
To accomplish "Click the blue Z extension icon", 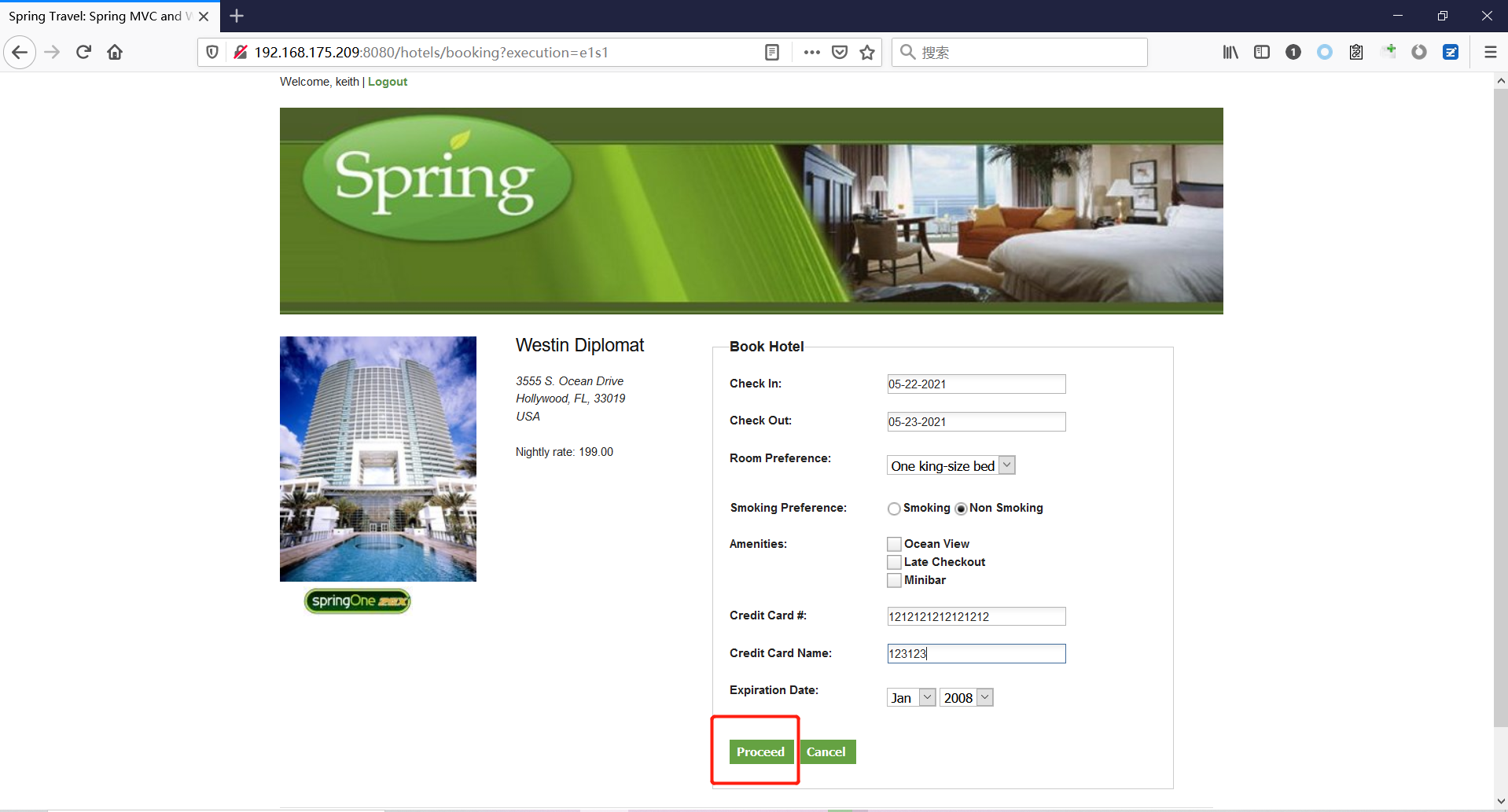I will tap(1451, 53).
